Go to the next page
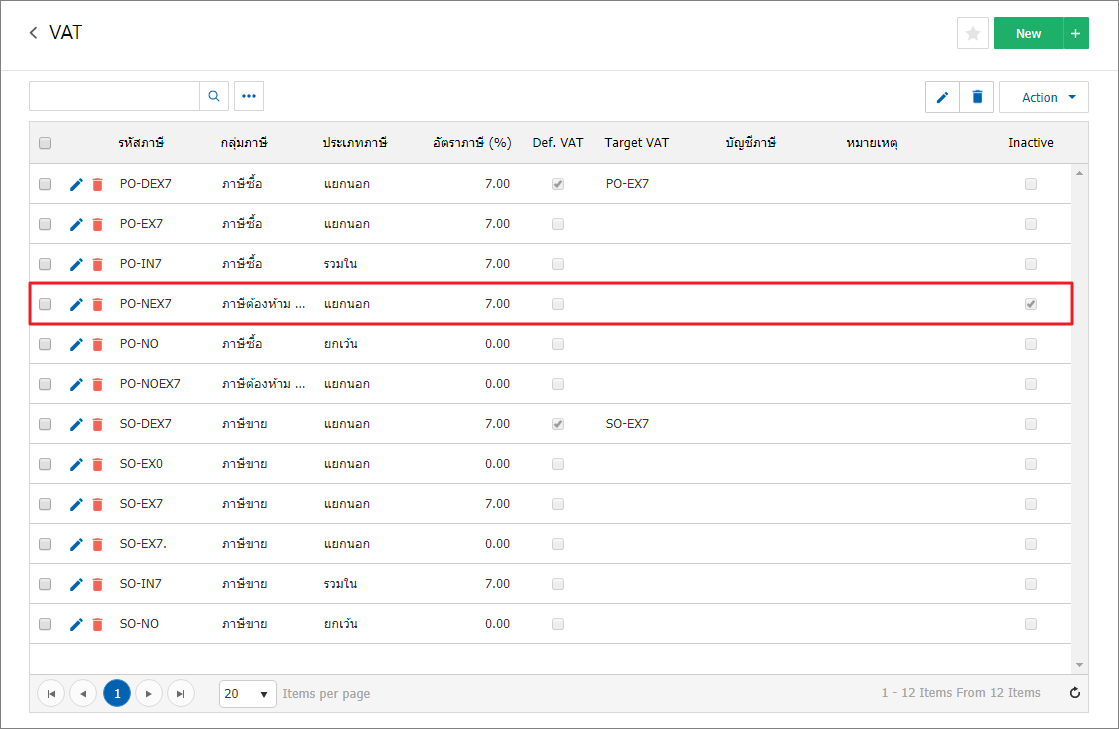 148,693
